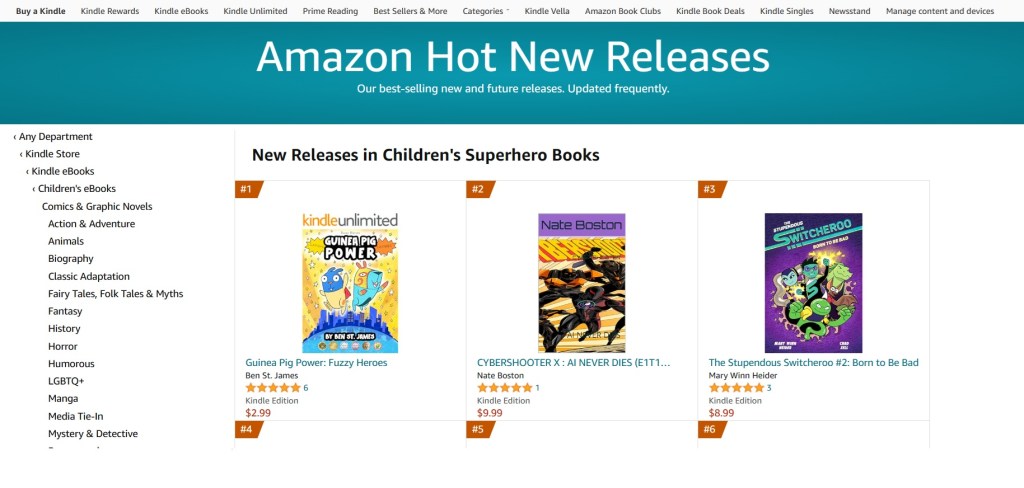
Task: Expand the Categories dropdown menu
Action: pyautogui.click(x=486, y=11)
